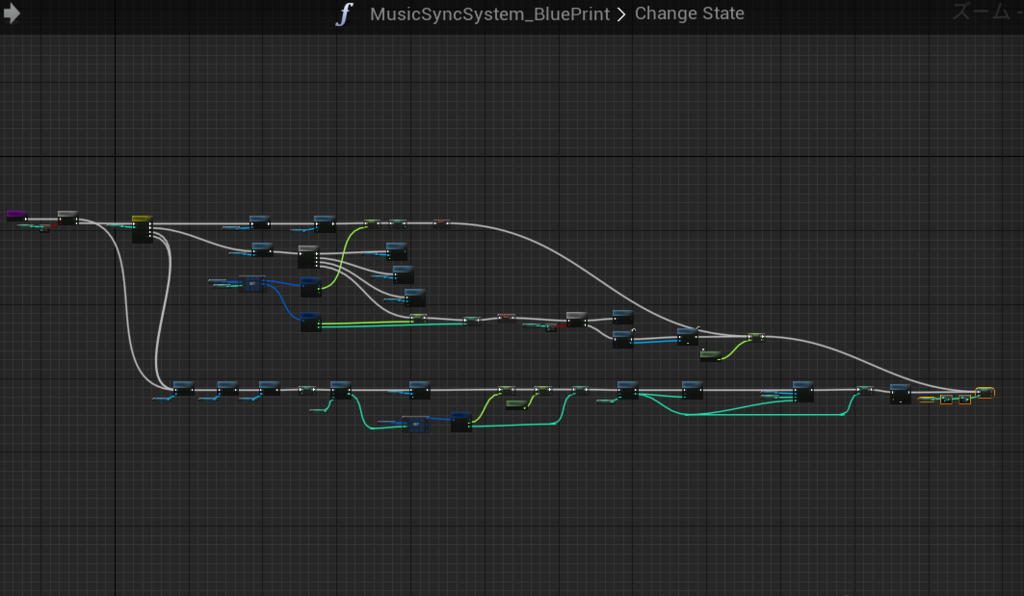Select the small red node on the top execution row
Screen dimensions: 1024x596
point(441,223)
